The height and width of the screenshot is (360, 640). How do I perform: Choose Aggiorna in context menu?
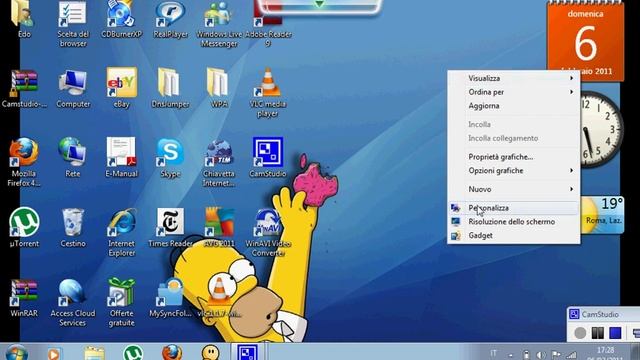pyautogui.click(x=513, y=106)
